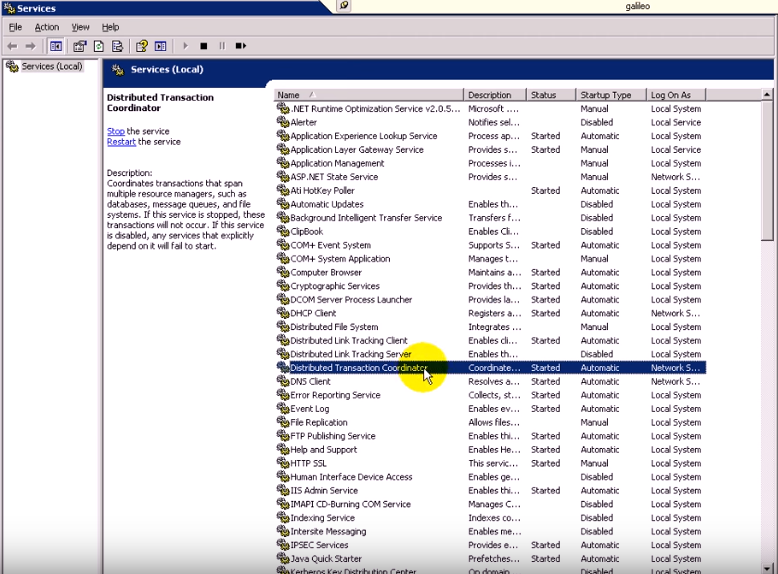Click the Help toolbar icon
This screenshot has width=778, height=574.
[x=142, y=46]
